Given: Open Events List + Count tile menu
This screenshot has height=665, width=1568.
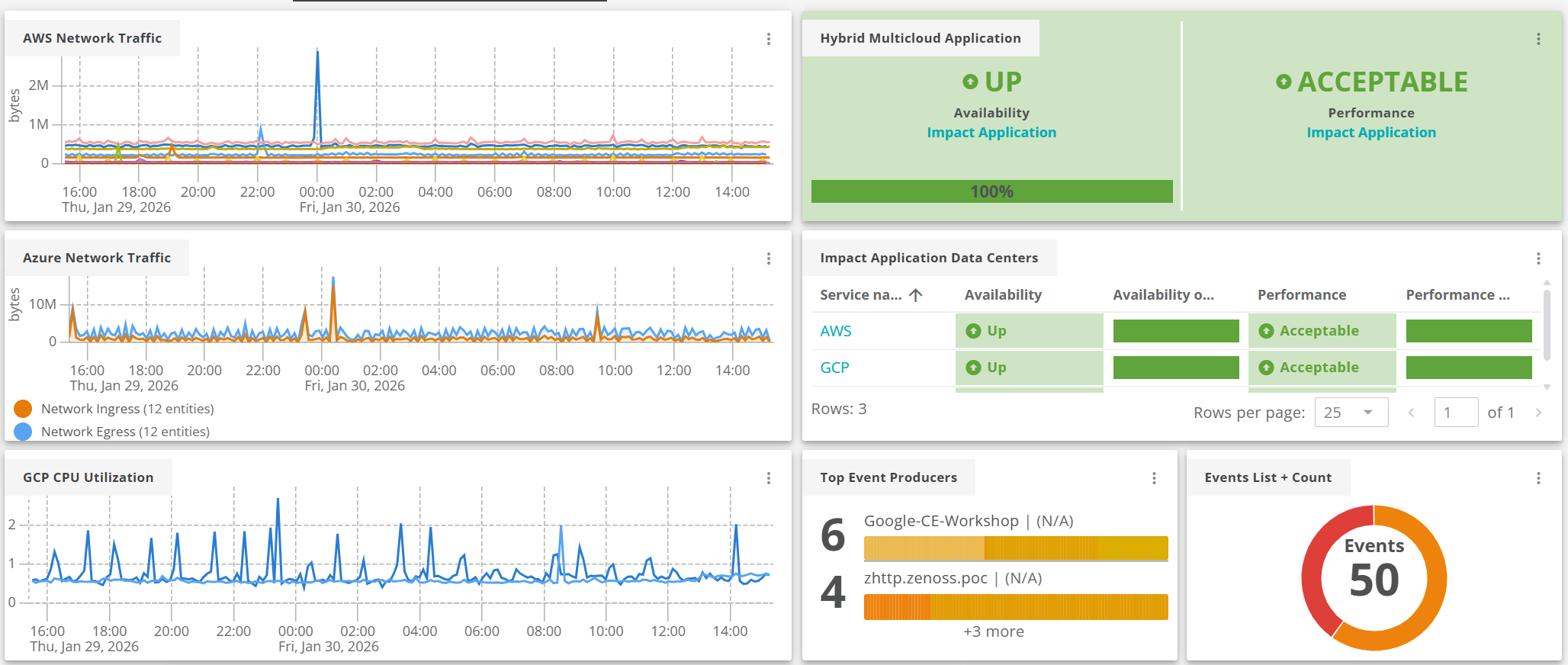Looking at the screenshot, I should (1538, 478).
